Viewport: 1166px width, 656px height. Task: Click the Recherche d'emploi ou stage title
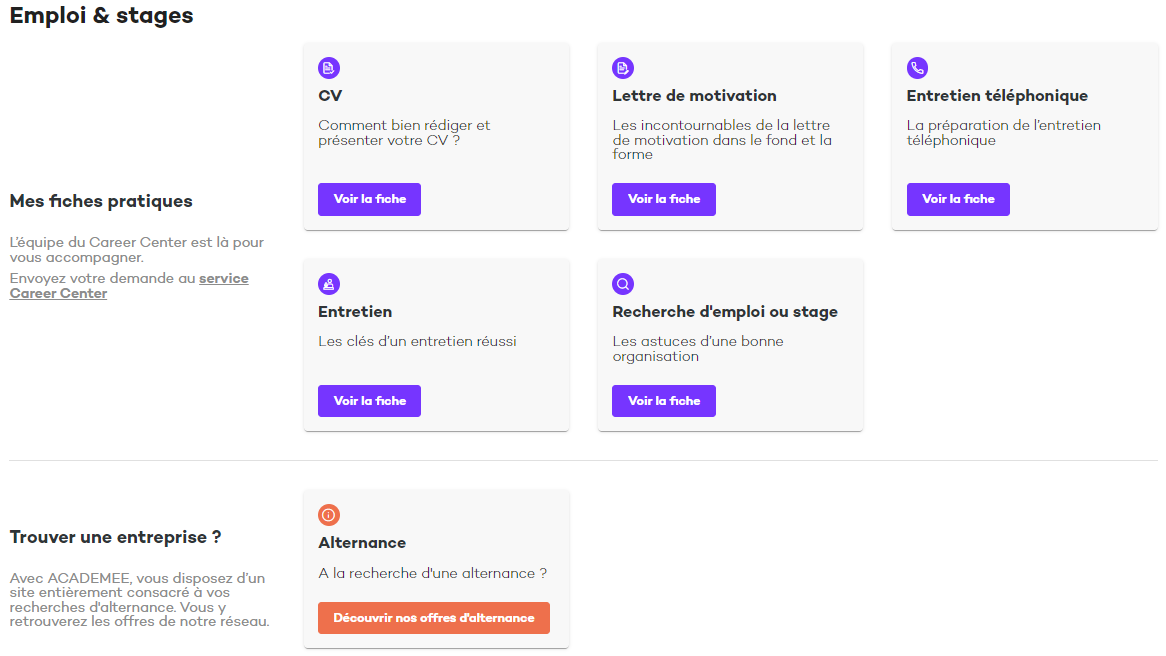[x=724, y=312]
